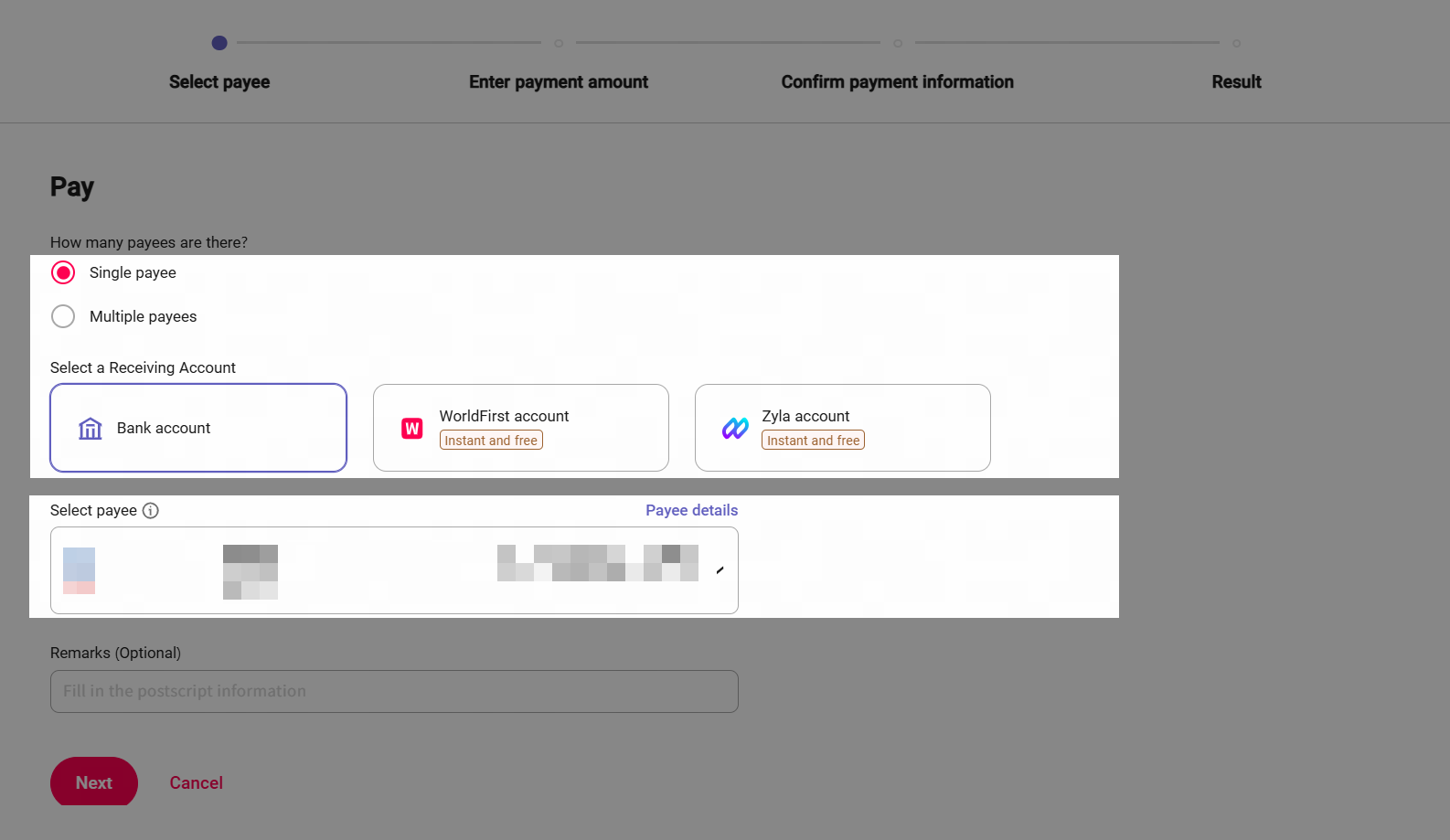1450x840 pixels.
Task: Open the Payee details link
Action: coord(692,510)
